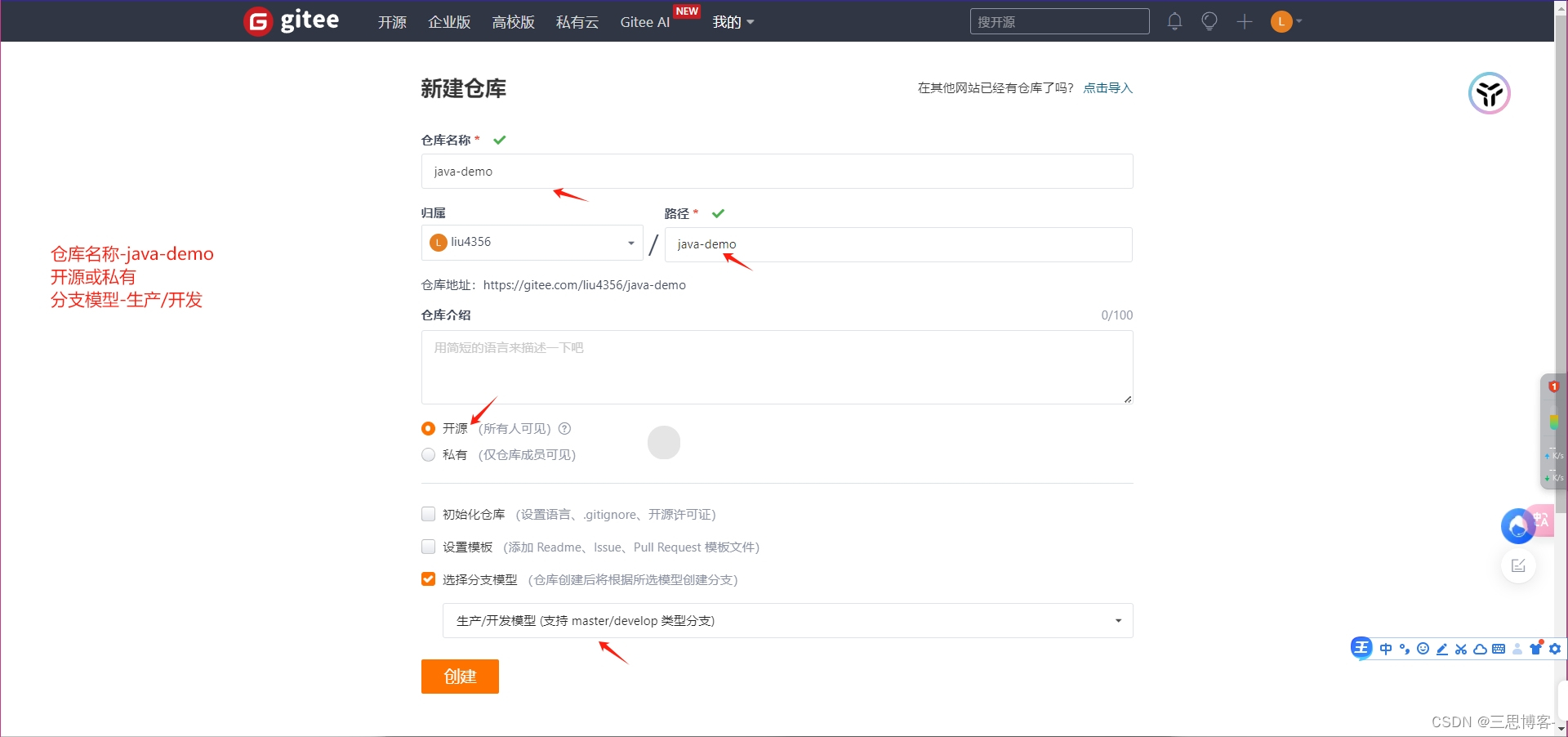Click the 仓库名称 input with java-demo
Screen dimensions: 1568x737
click(x=777, y=171)
